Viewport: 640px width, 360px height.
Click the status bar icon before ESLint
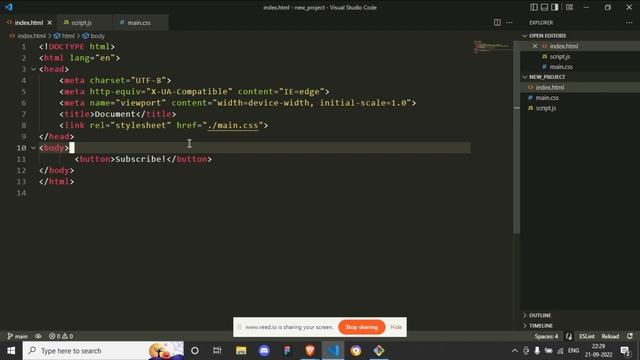[569, 336]
